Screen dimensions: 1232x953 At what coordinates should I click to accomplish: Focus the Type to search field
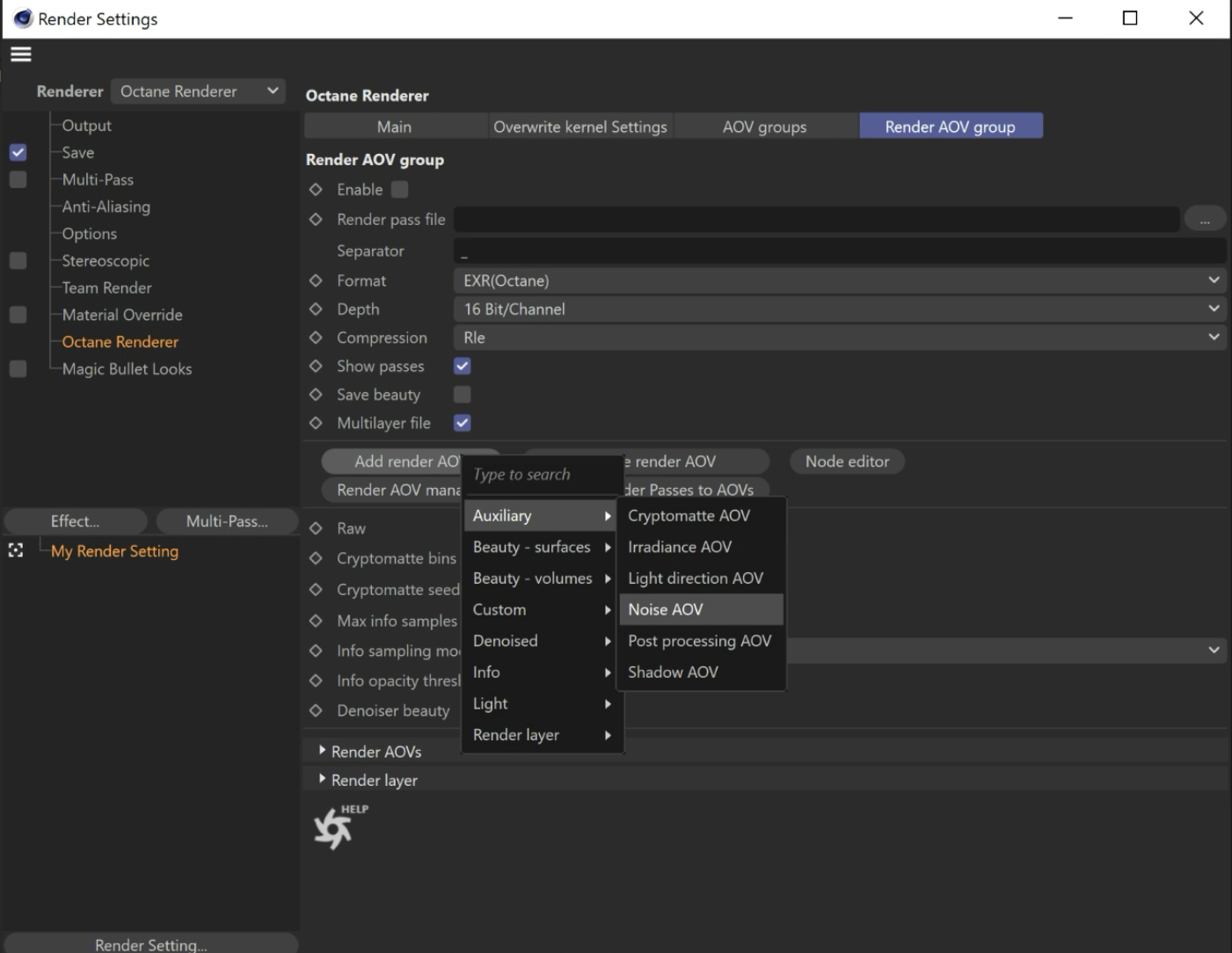click(542, 475)
